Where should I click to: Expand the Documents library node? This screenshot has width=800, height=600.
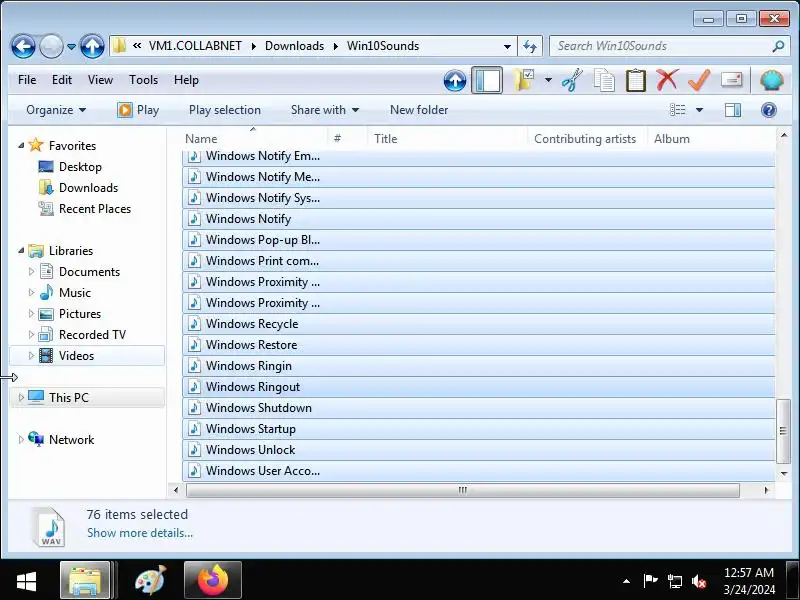click(x=31, y=271)
